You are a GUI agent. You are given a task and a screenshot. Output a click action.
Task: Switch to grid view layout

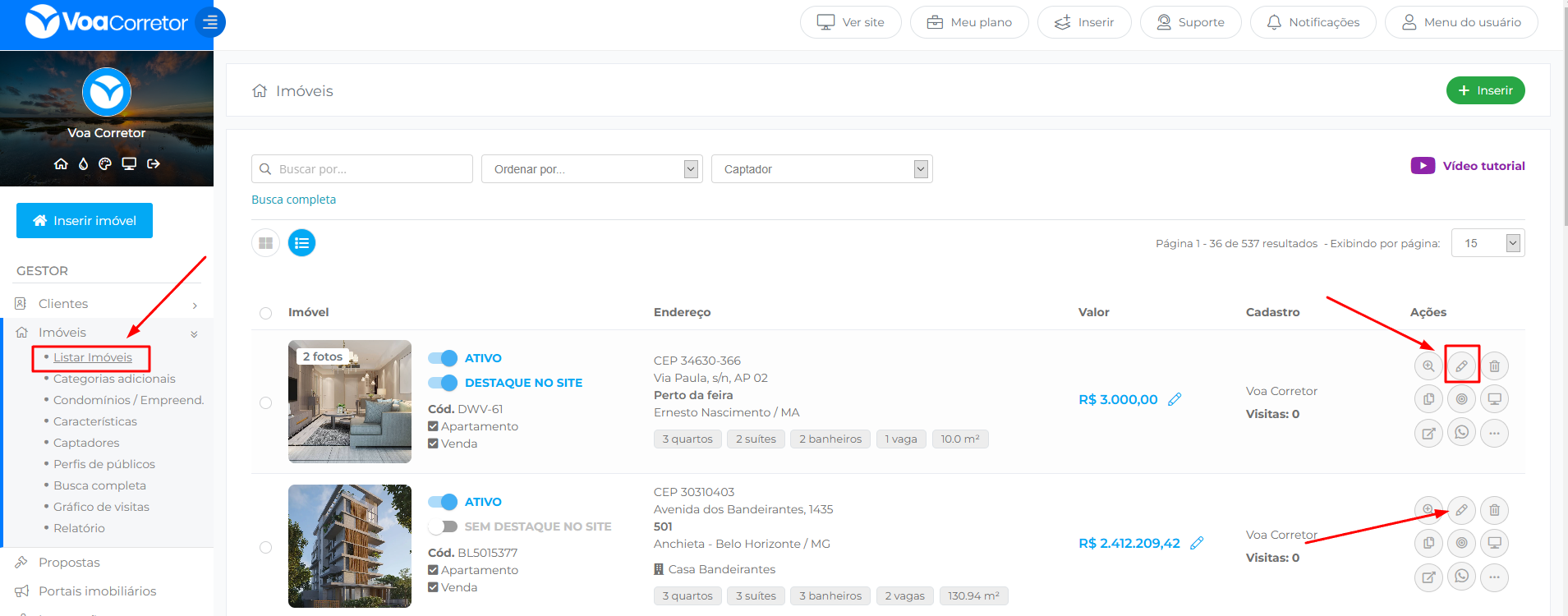point(265,243)
